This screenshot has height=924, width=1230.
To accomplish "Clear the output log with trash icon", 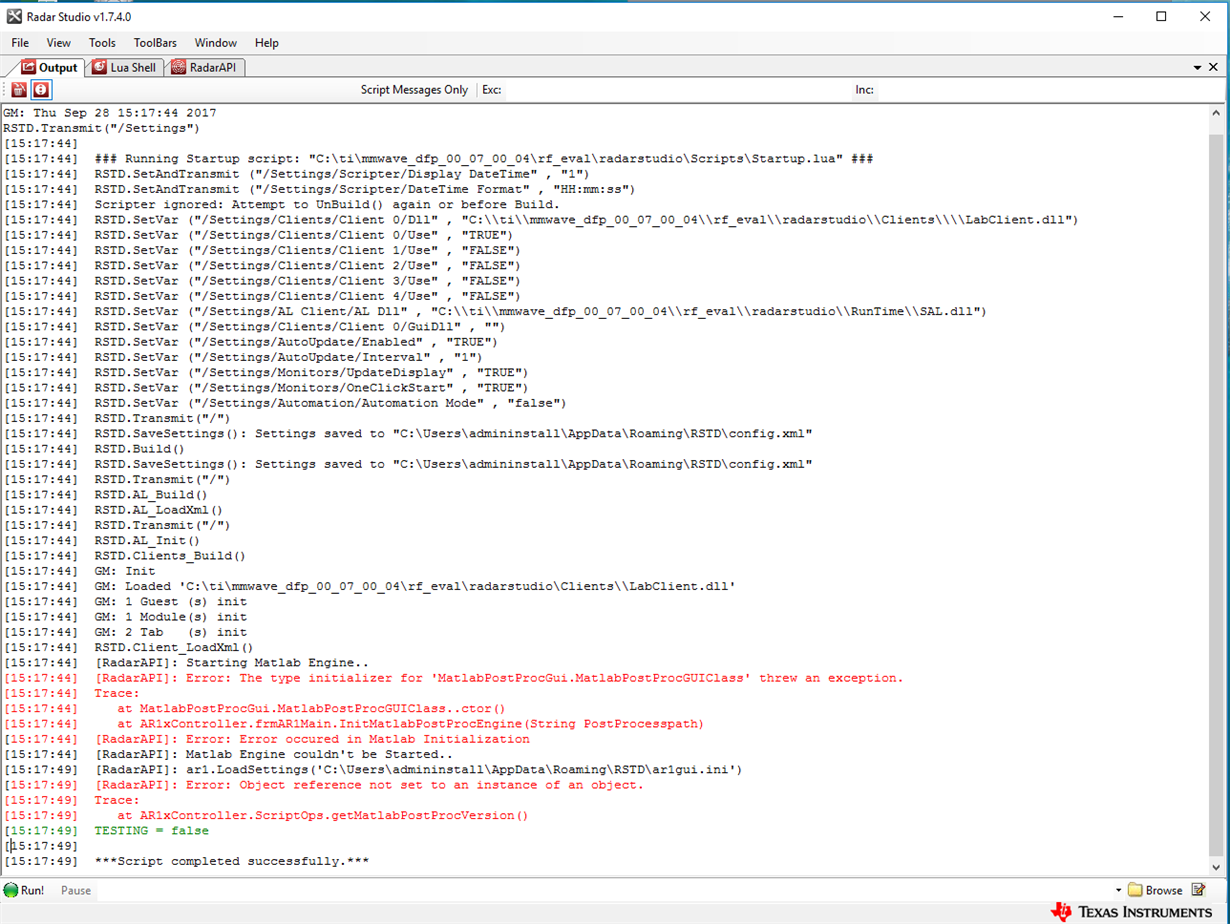I will 19,90.
